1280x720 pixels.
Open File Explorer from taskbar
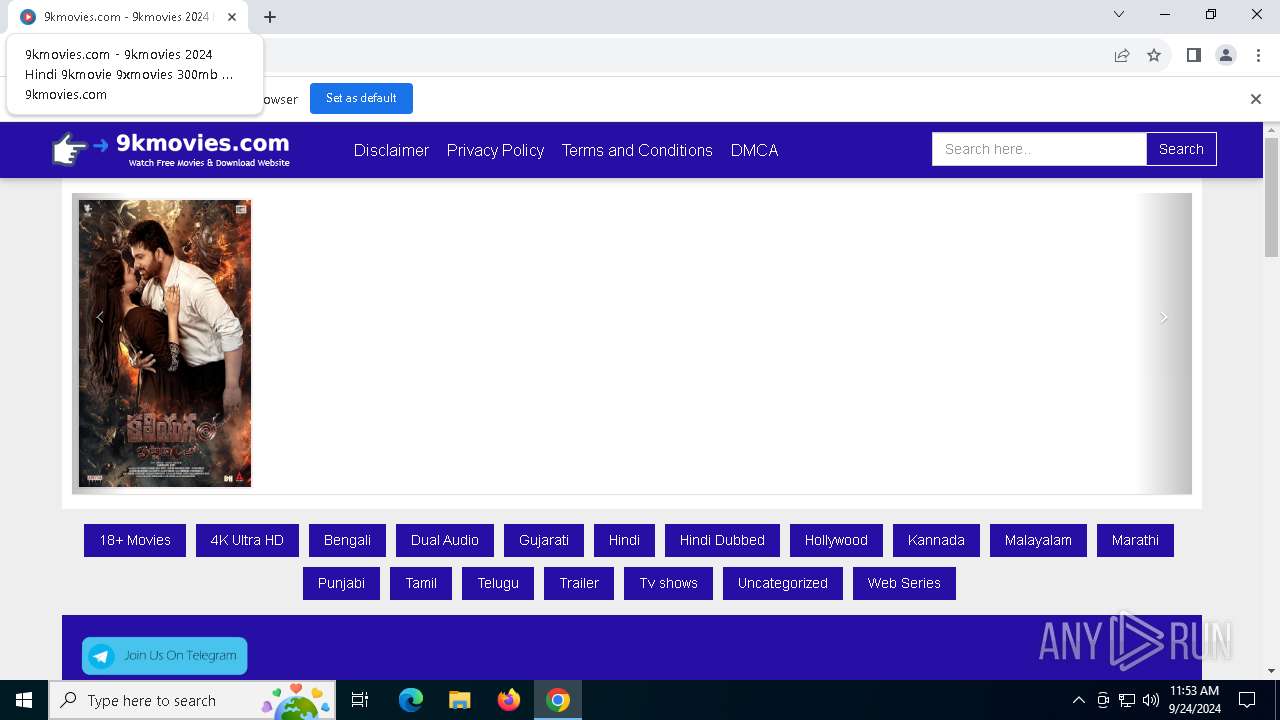(459, 700)
